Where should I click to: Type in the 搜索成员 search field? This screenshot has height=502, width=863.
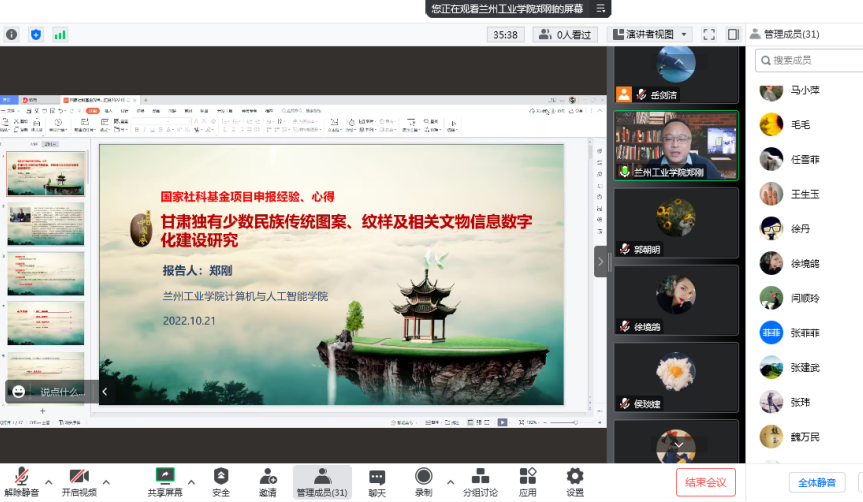[x=810, y=60]
